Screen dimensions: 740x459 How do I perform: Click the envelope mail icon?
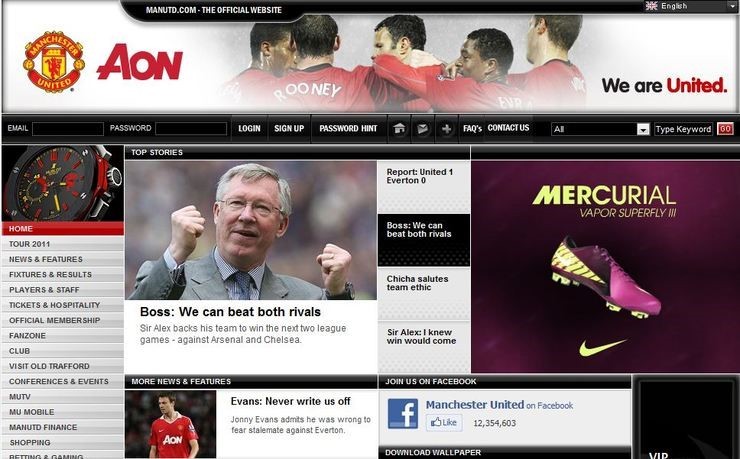tap(422, 128)
